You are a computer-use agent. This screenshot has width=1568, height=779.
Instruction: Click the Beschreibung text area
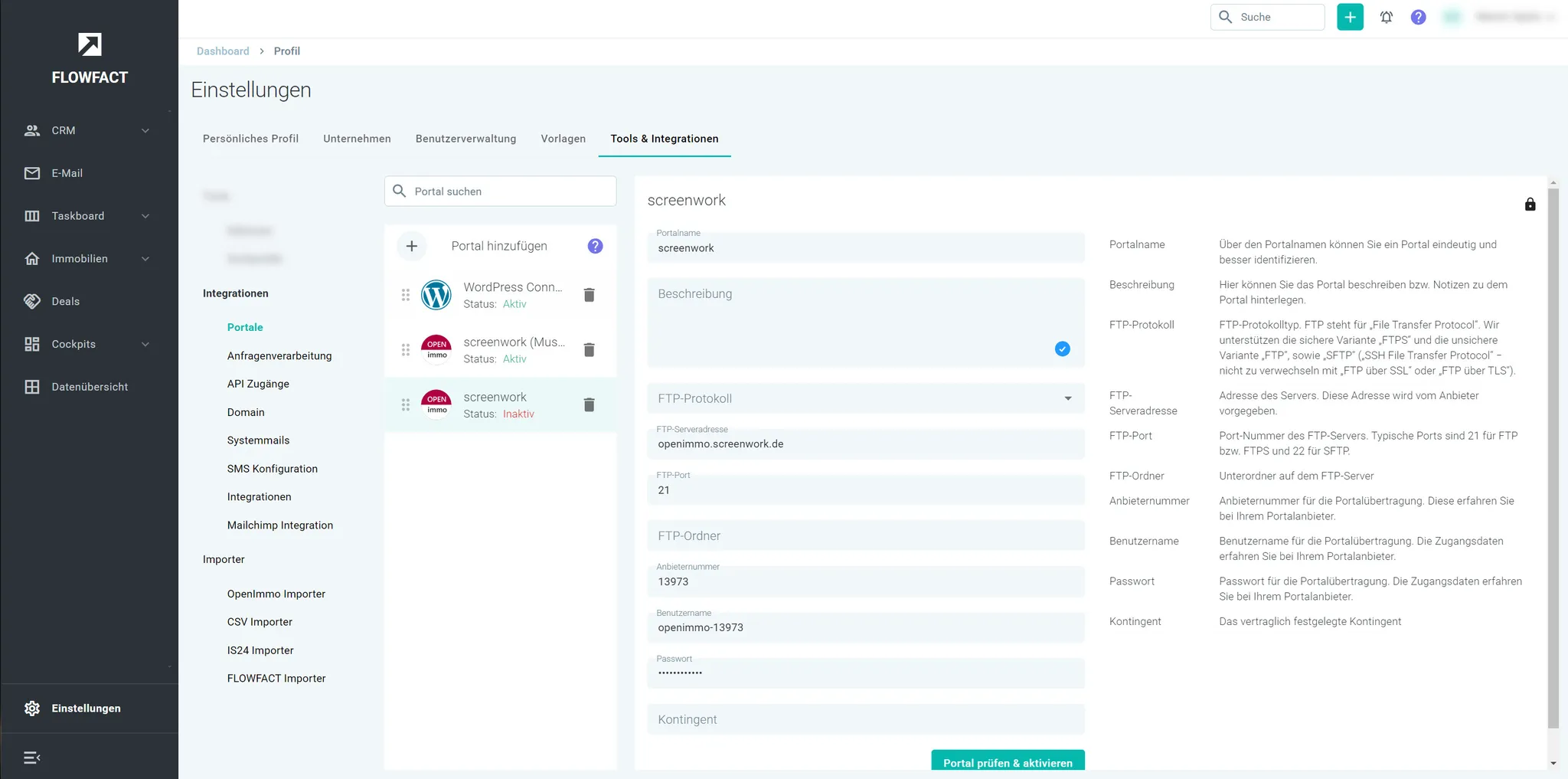(x=866, y=322)
